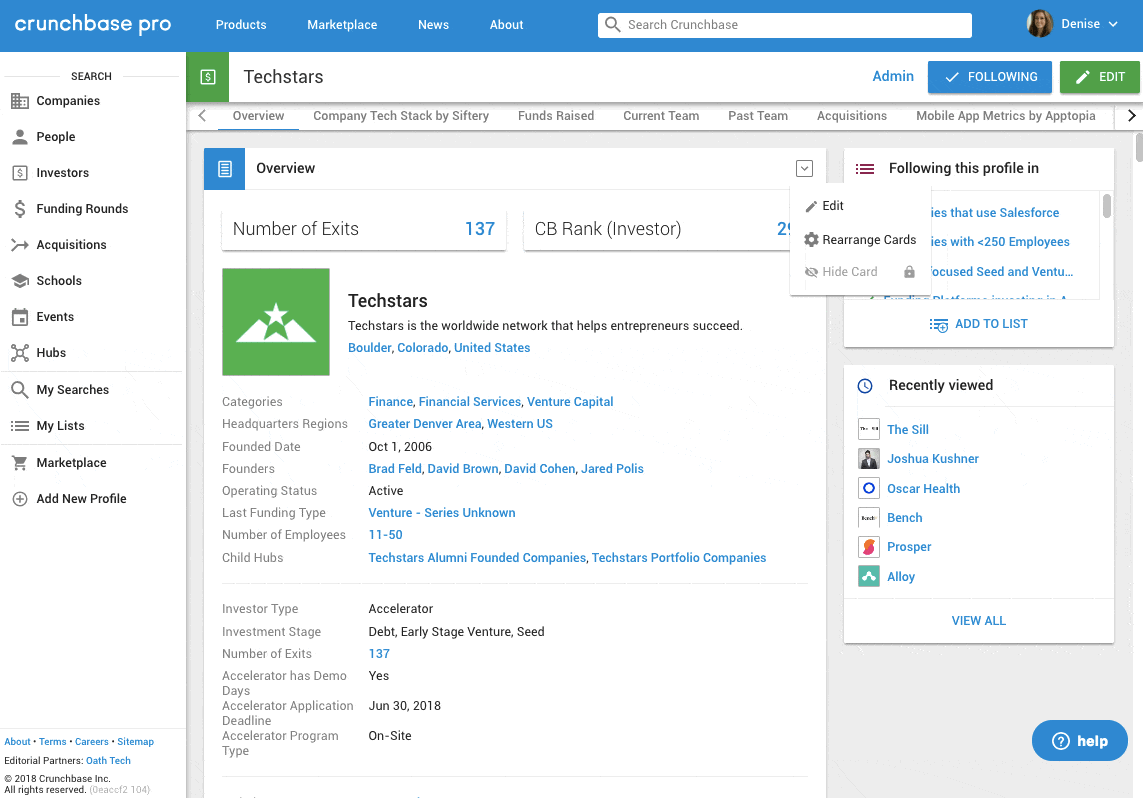
Task: Click inside the Search Crunchbase field
Action: (784, 24)
